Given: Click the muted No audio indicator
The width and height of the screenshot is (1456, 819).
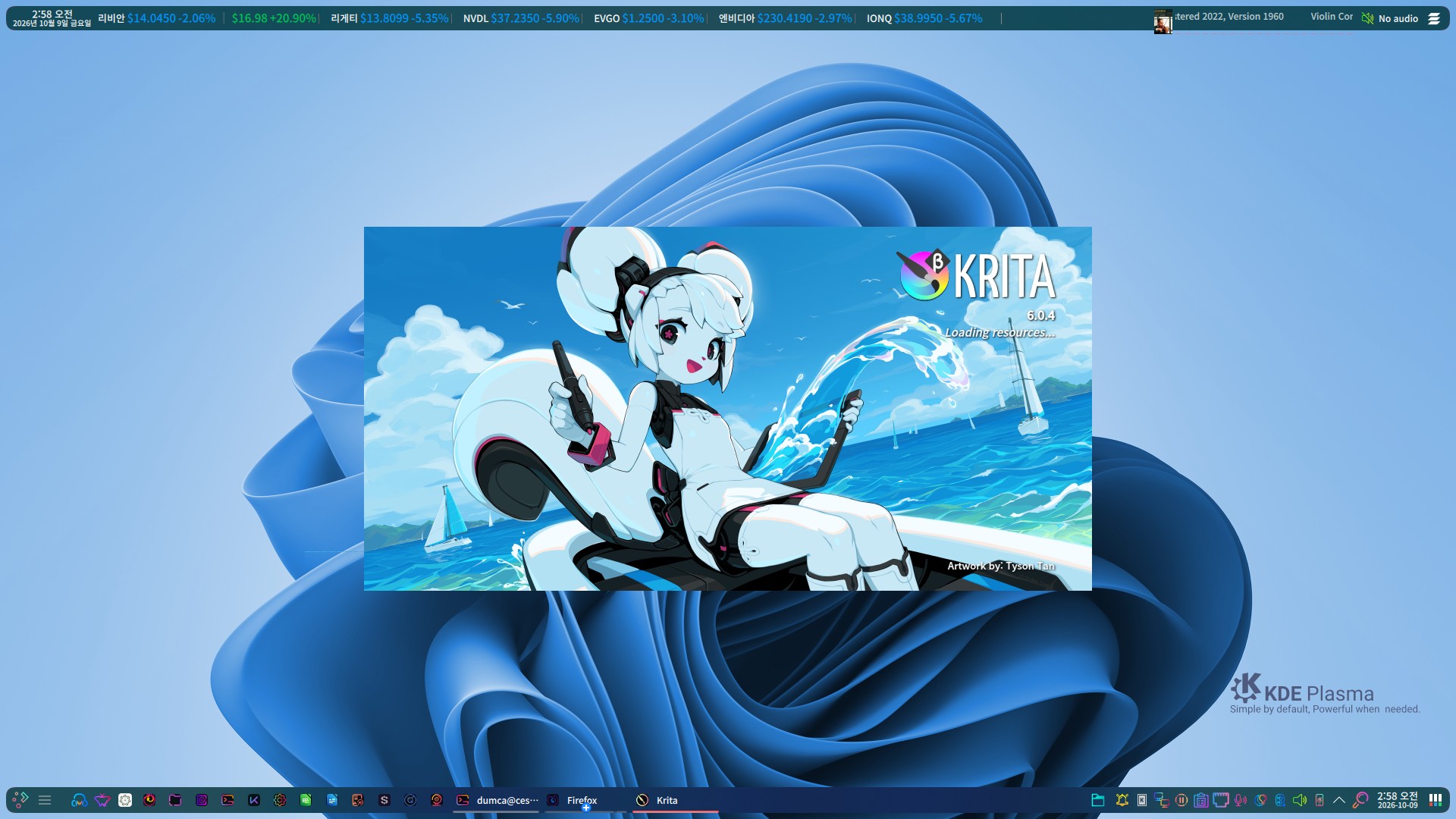Looking at the screenshot, I should [1389, 18].
